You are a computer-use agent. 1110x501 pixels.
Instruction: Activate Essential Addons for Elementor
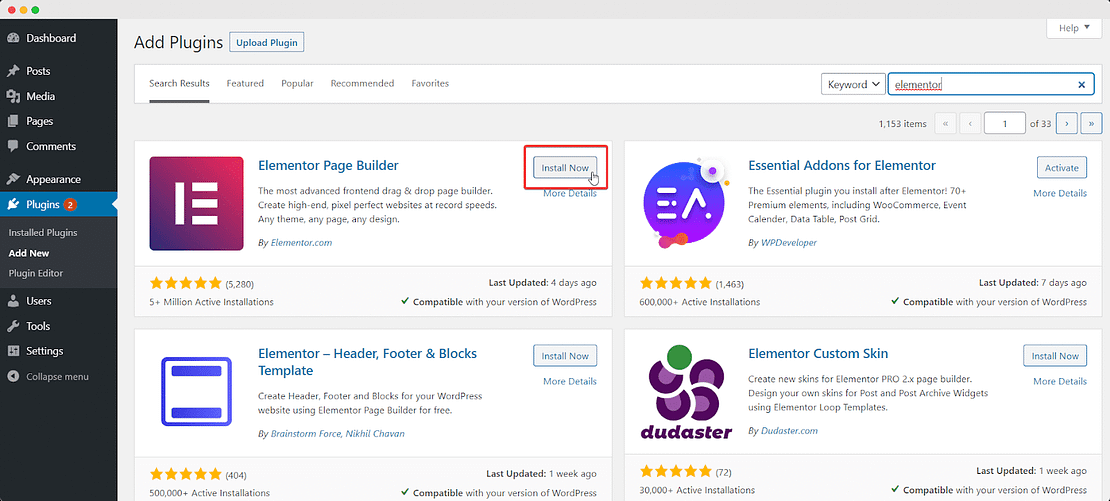coord(1062,168)
